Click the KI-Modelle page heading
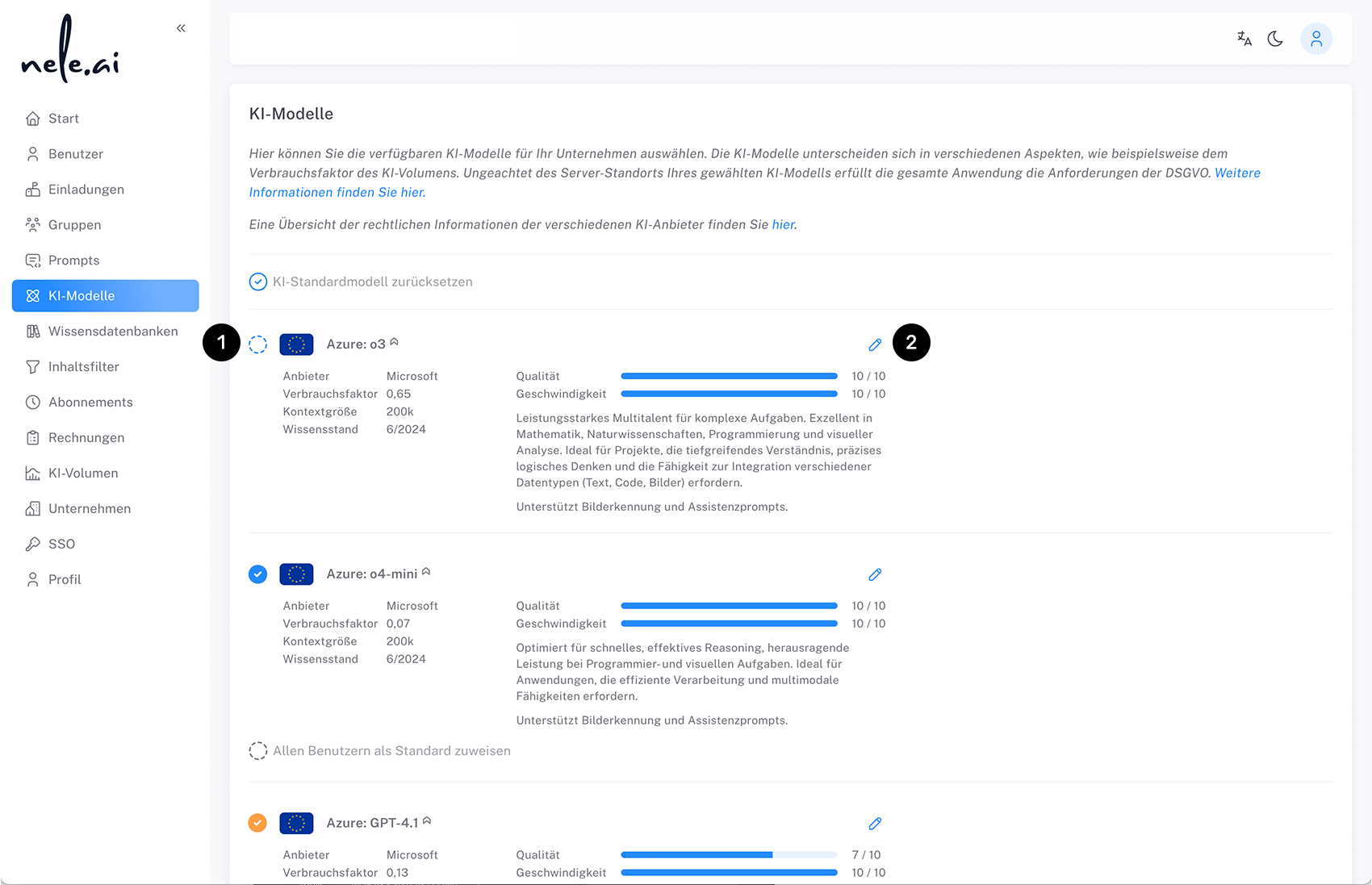 [291, 114]
